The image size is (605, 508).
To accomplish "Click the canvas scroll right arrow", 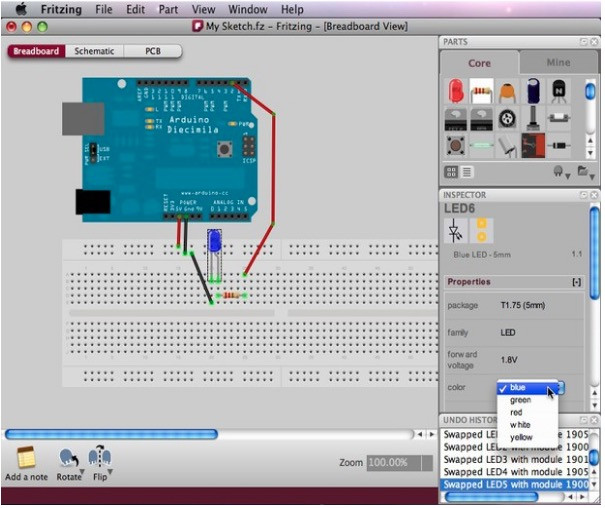I will pos(432,435).
